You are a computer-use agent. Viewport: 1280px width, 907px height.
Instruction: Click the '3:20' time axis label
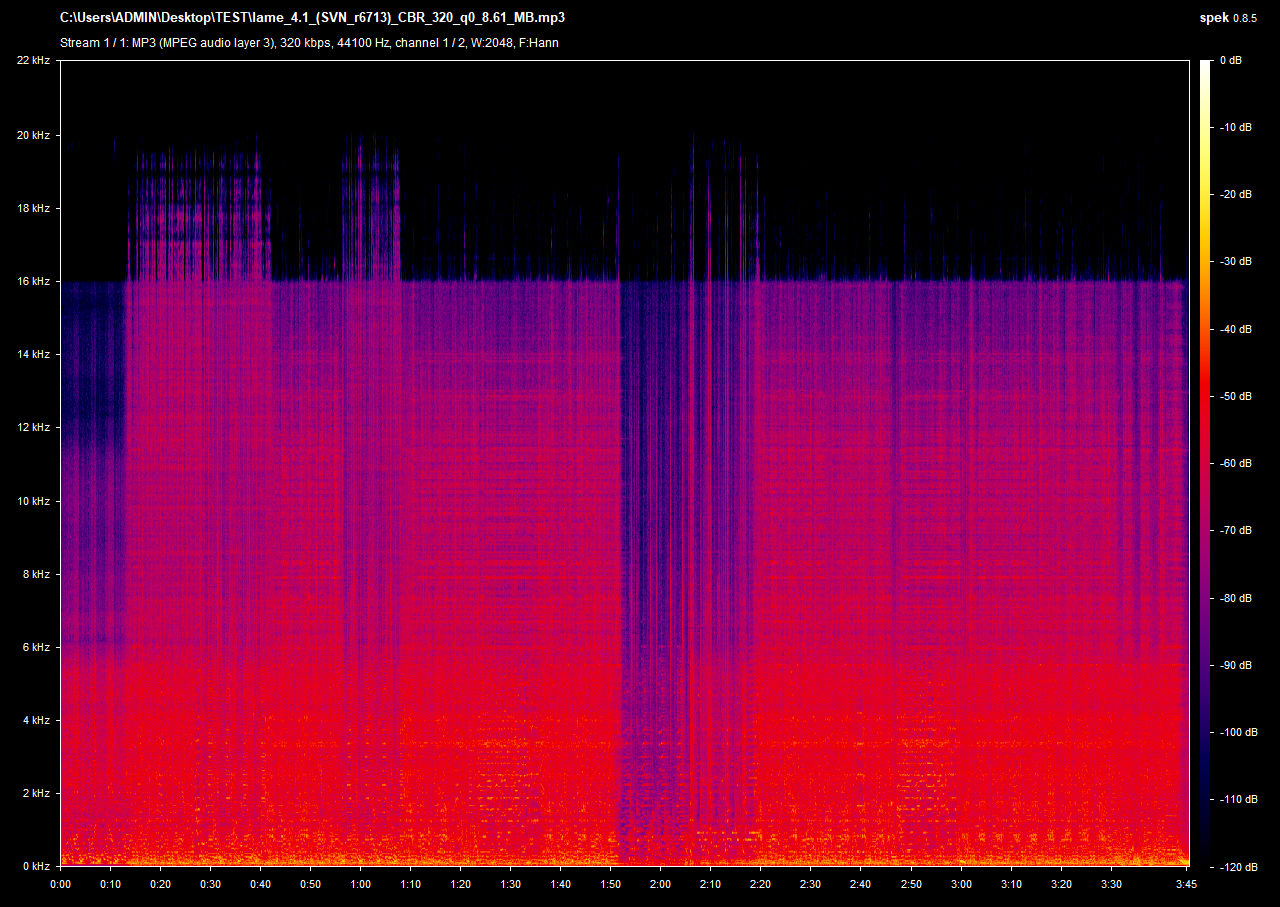[1061, 884]
